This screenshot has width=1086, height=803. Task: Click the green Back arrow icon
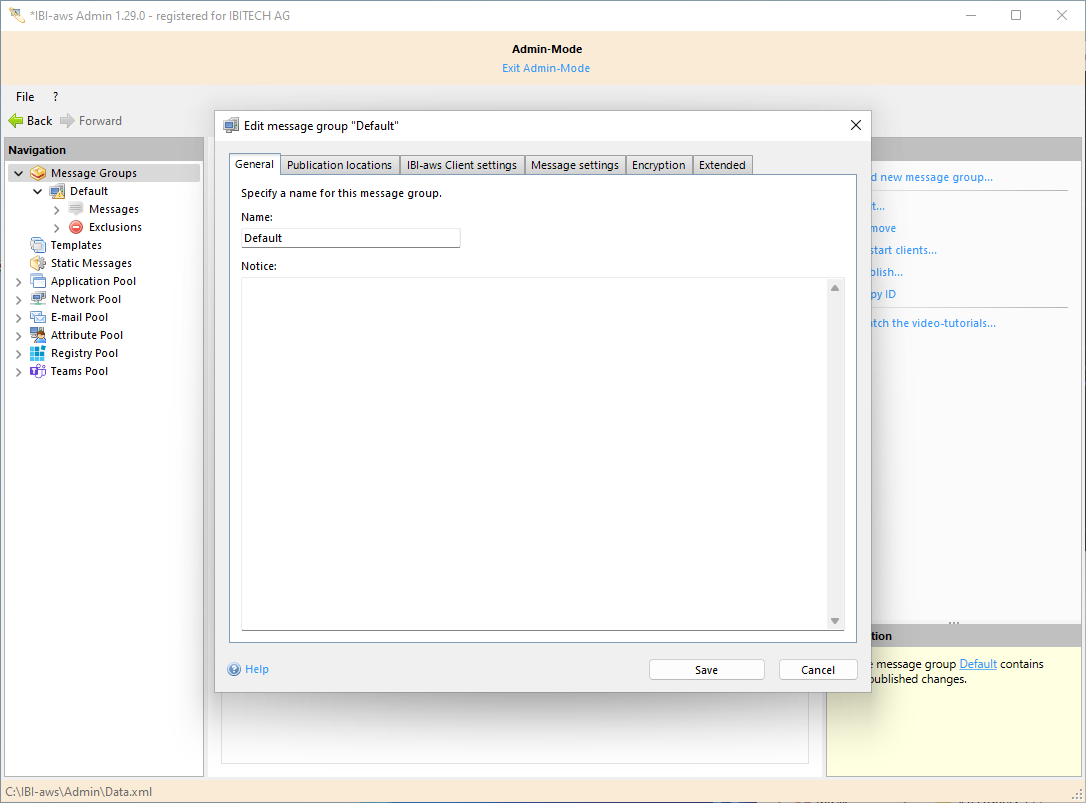coord(16,121)
